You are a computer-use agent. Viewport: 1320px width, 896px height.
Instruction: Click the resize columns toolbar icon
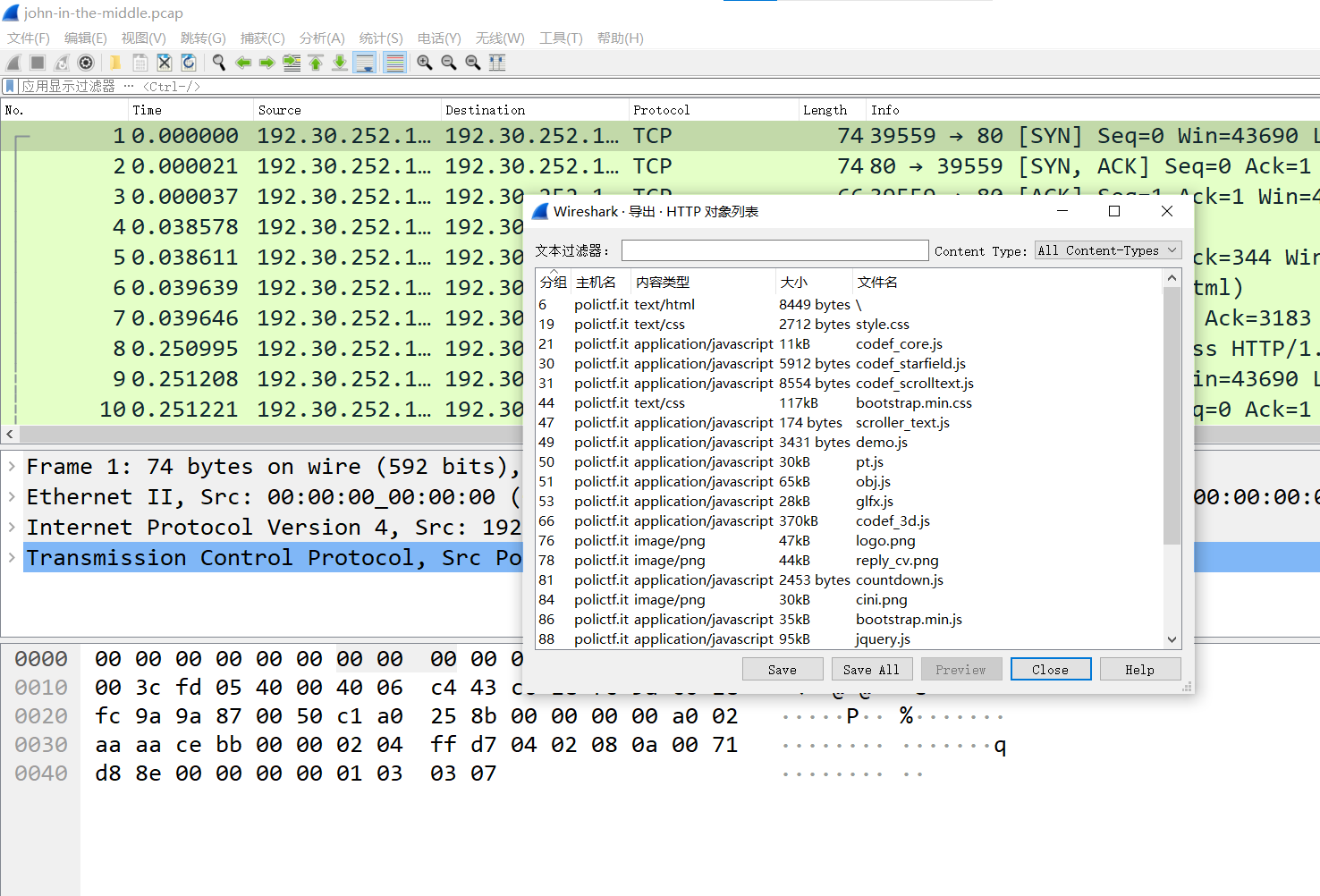(x=497, y=63)
